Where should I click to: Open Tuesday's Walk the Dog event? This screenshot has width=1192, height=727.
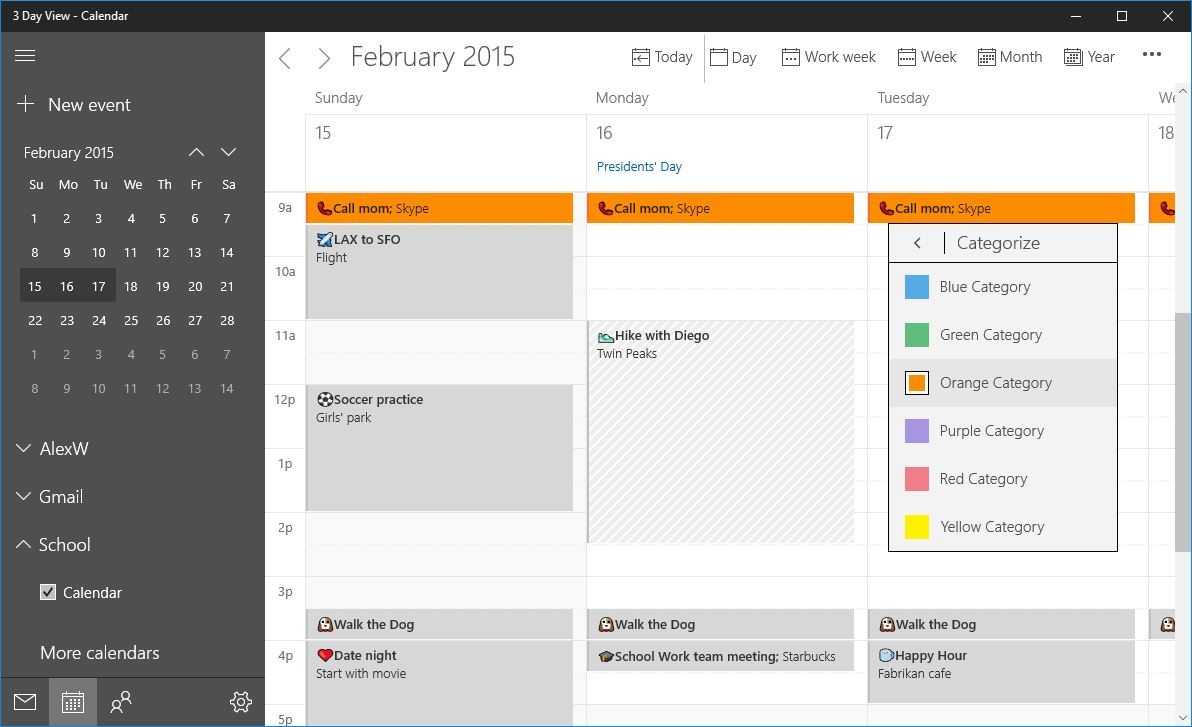(x=1001, y=624)
